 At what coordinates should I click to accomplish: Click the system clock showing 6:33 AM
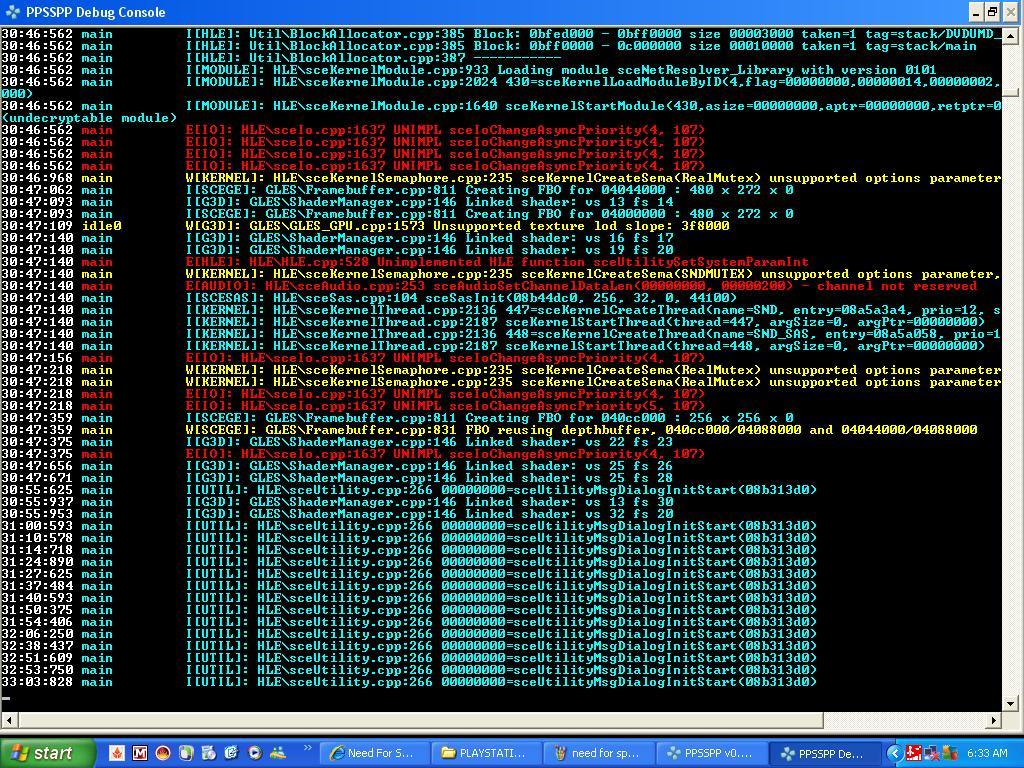[x=987, y=753]
